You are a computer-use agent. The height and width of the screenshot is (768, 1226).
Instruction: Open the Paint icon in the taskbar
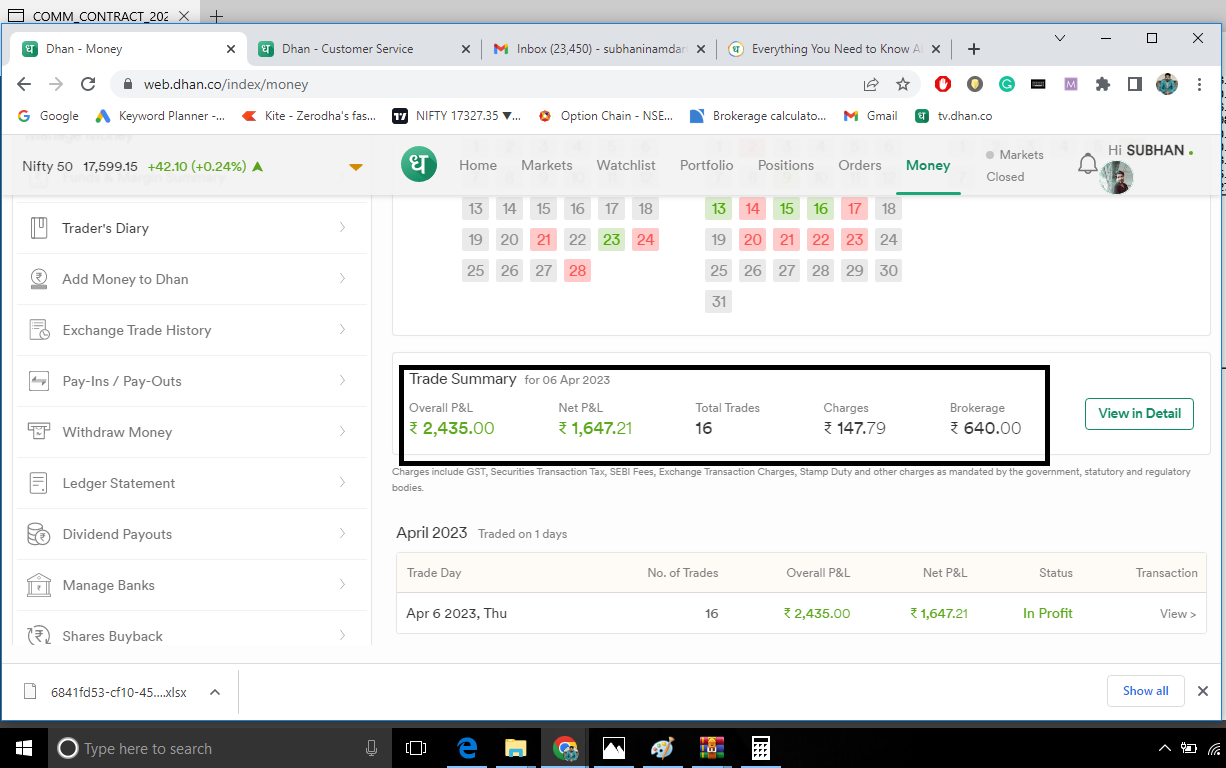[x=662, y=748]
